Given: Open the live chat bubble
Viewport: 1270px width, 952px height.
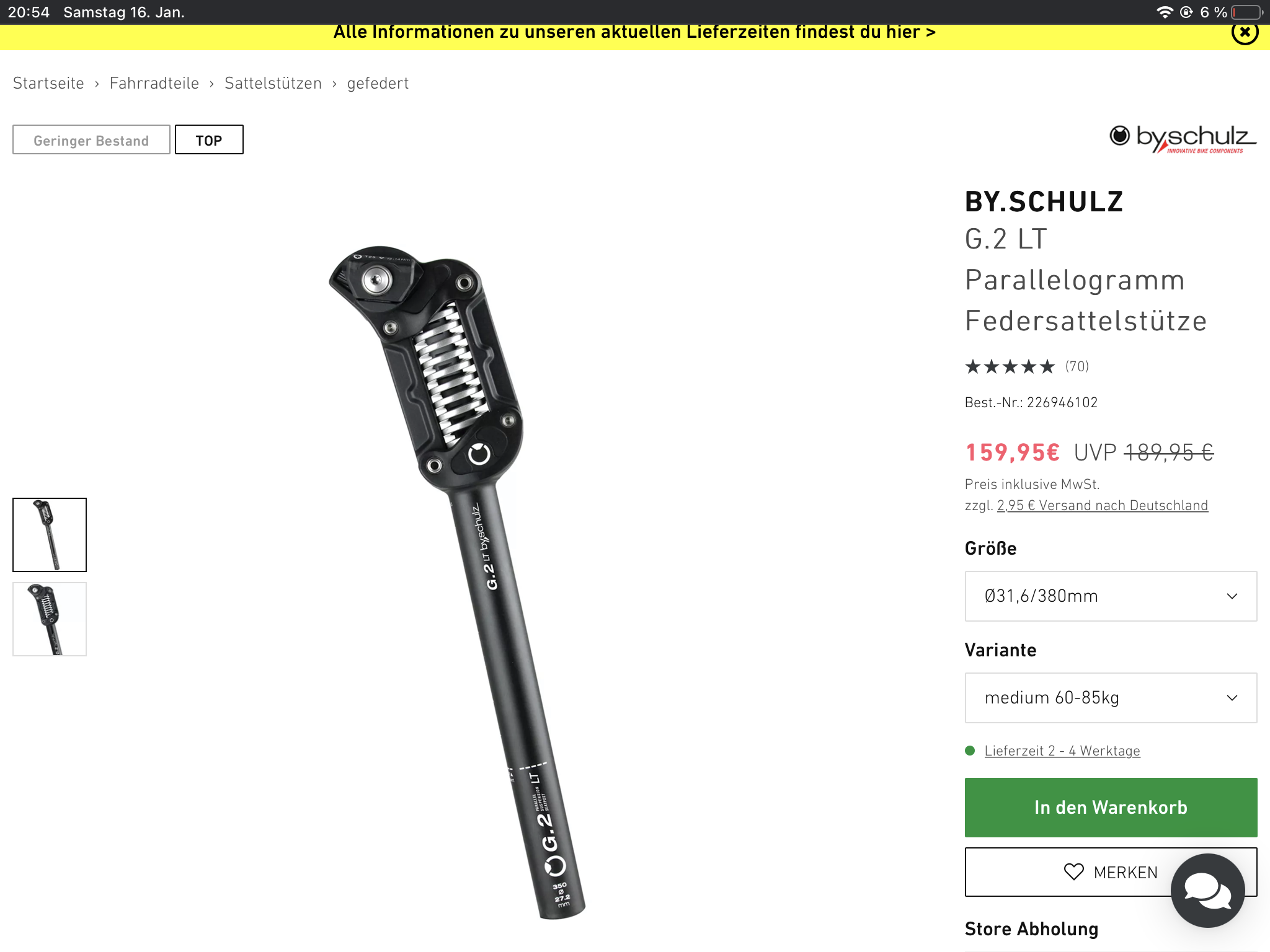Looking at the screenshot, I should pos(1207,890).
